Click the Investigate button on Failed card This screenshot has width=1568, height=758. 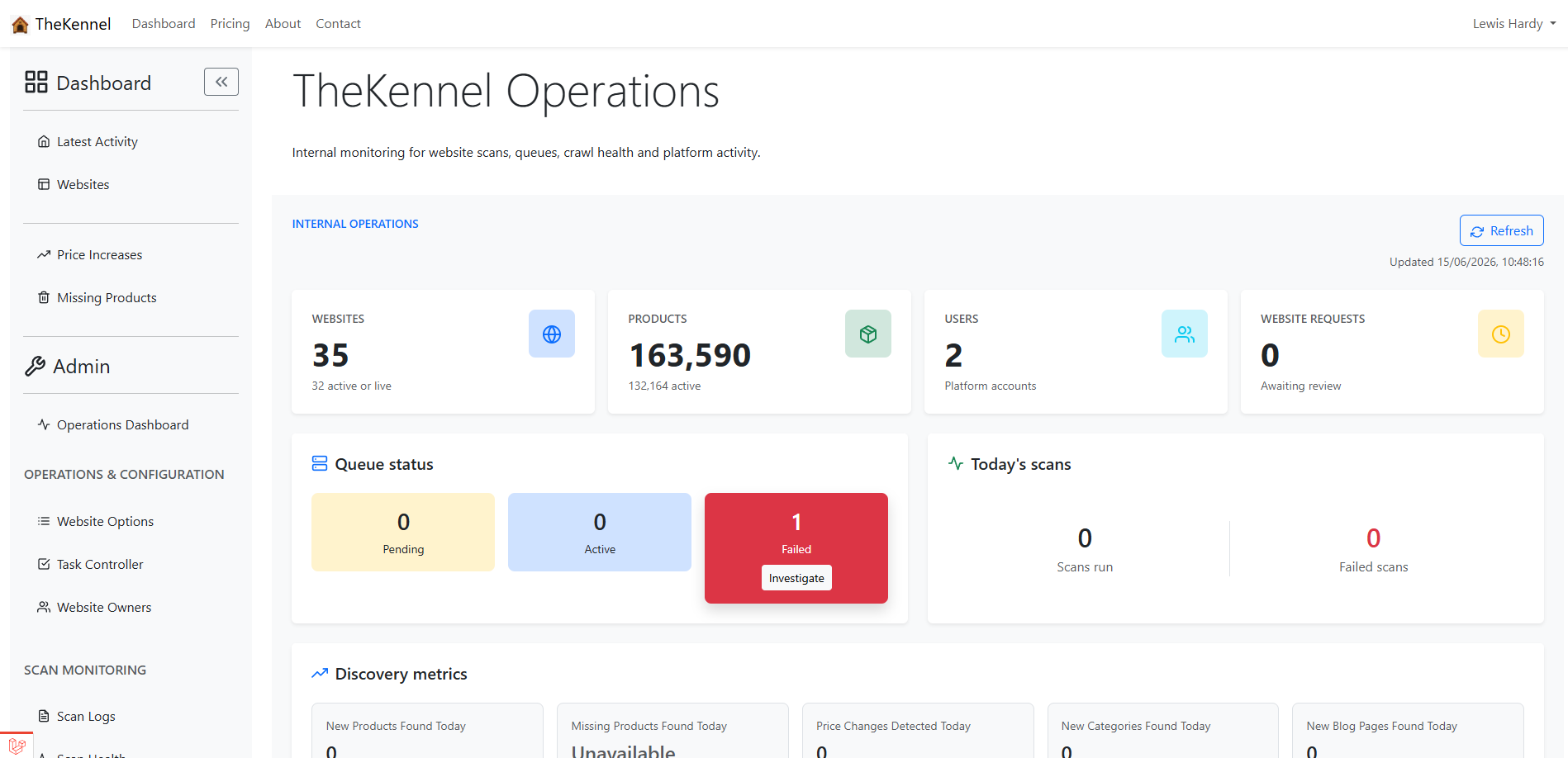click(796, 578)
